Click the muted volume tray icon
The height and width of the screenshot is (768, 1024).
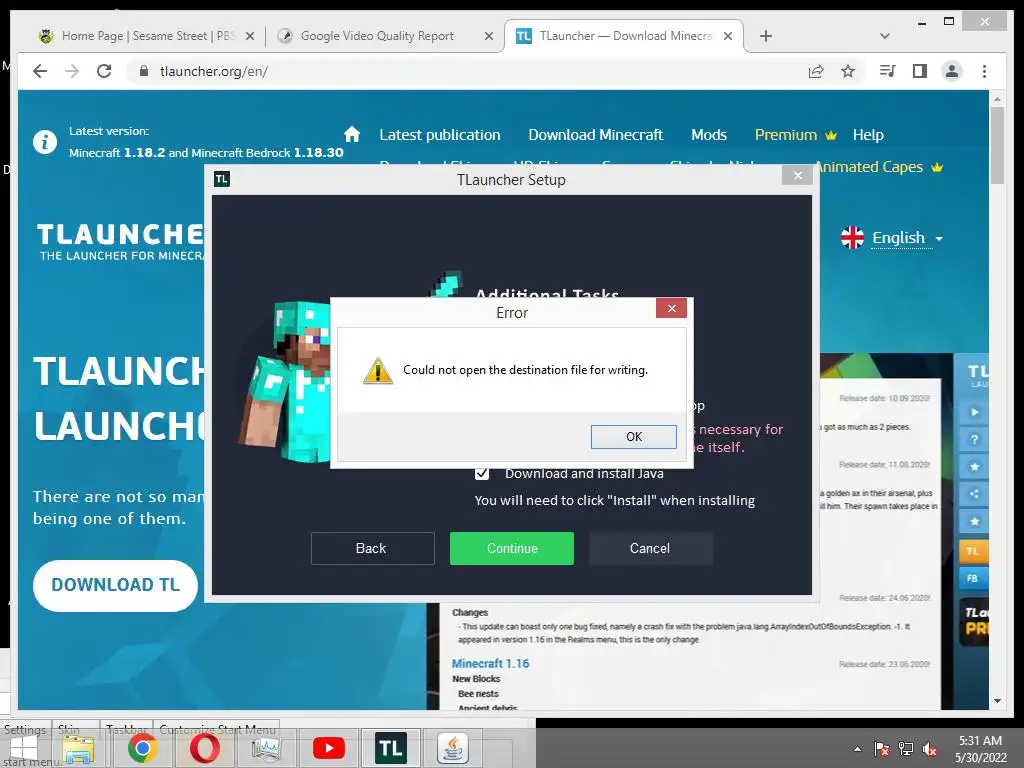(x=930, y=749)
